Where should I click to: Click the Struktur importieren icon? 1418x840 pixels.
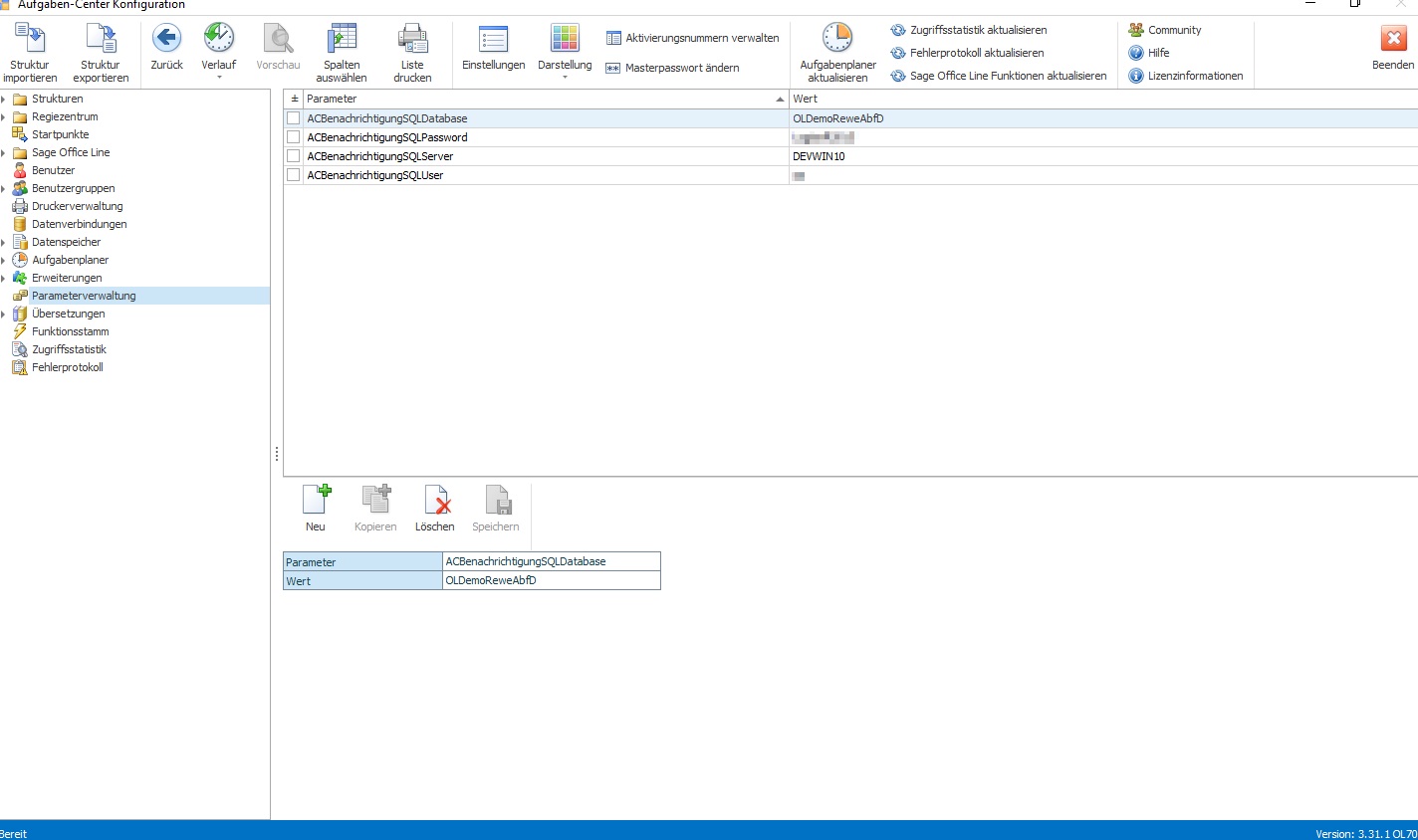pos(30,39)
